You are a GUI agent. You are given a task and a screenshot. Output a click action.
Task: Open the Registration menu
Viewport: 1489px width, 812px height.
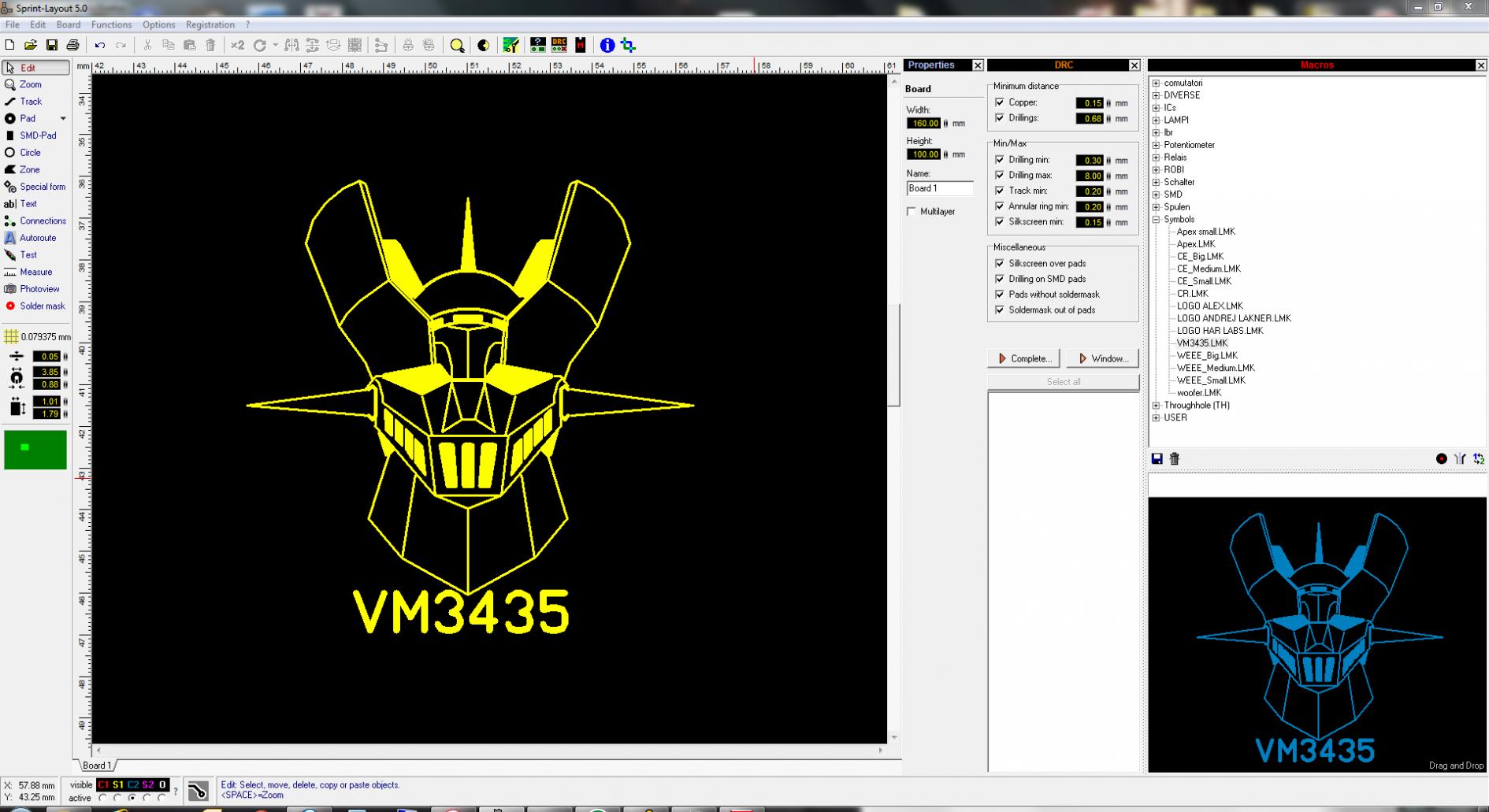pos(210,24)
